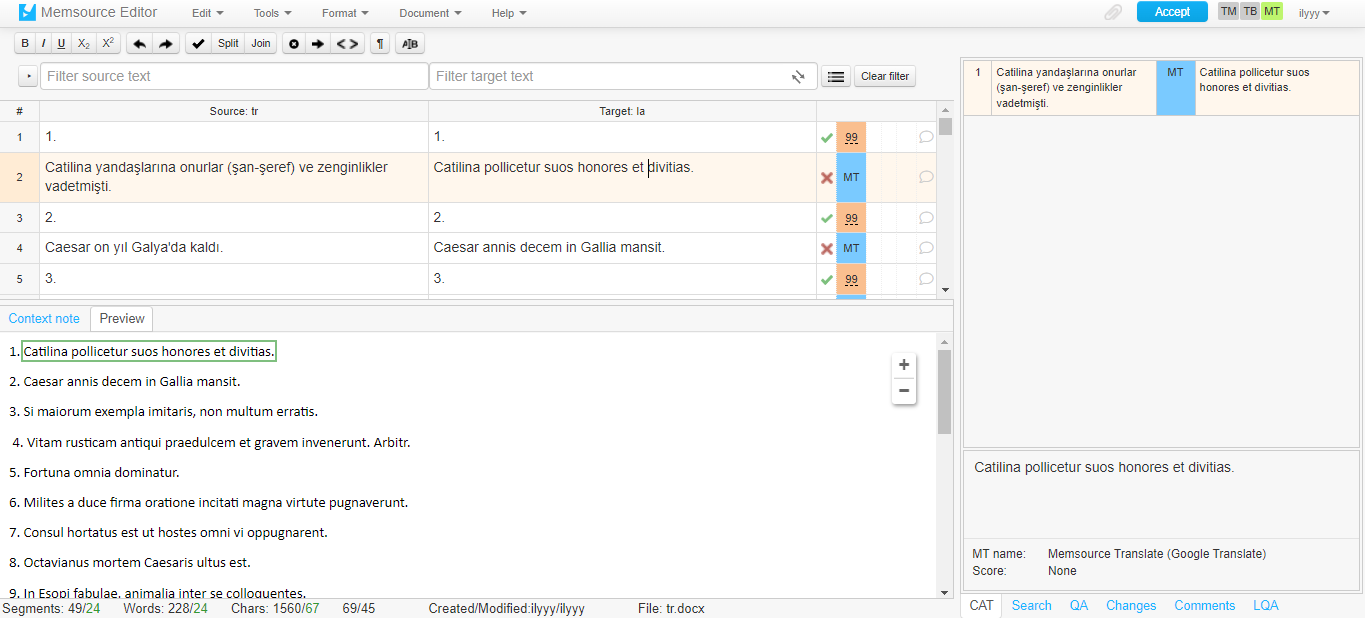Toggle the MT indicator in the header
The width and height of the screenshot is (1365, 618).
(1271, 12)
